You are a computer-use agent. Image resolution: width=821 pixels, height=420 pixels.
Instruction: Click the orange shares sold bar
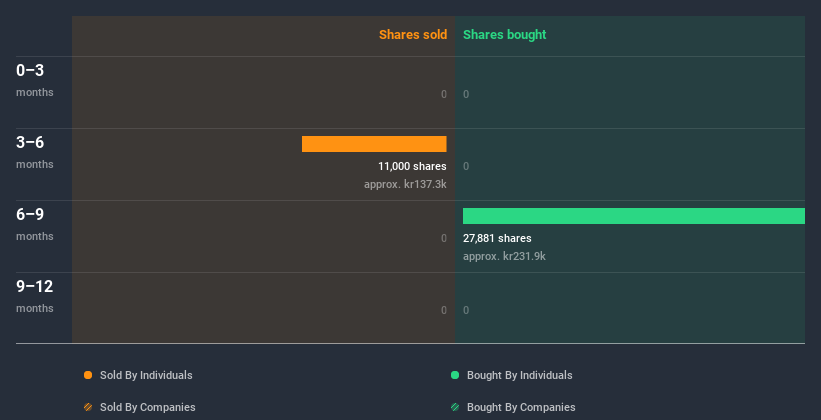coord(374,144)
